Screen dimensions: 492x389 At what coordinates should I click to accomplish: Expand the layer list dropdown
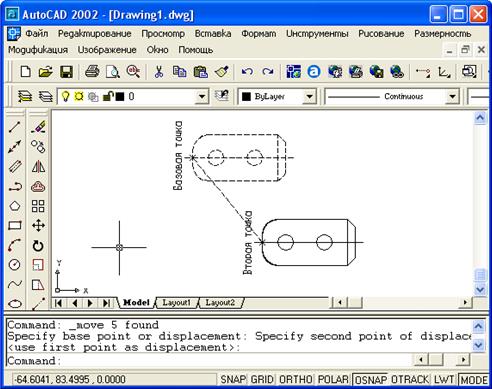point(202,97)
